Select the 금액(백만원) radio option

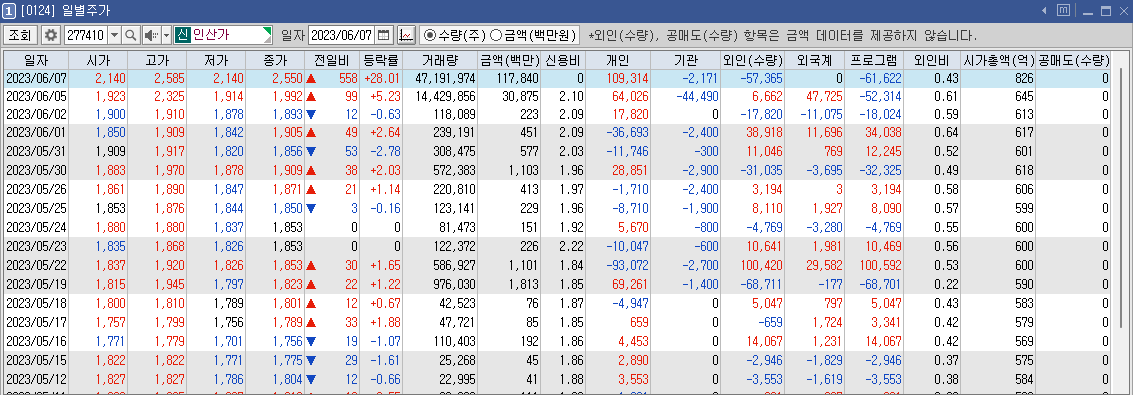point(496,35)
